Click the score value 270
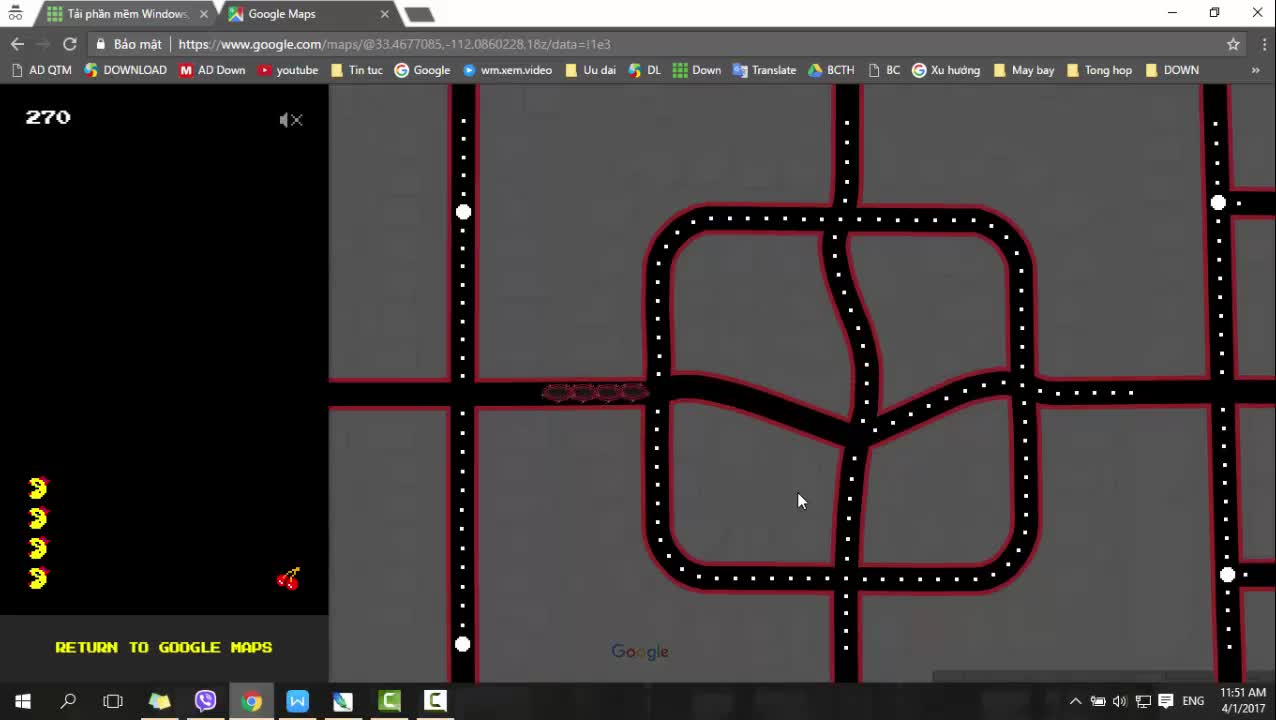The image size is (1276, 720). 48,117
